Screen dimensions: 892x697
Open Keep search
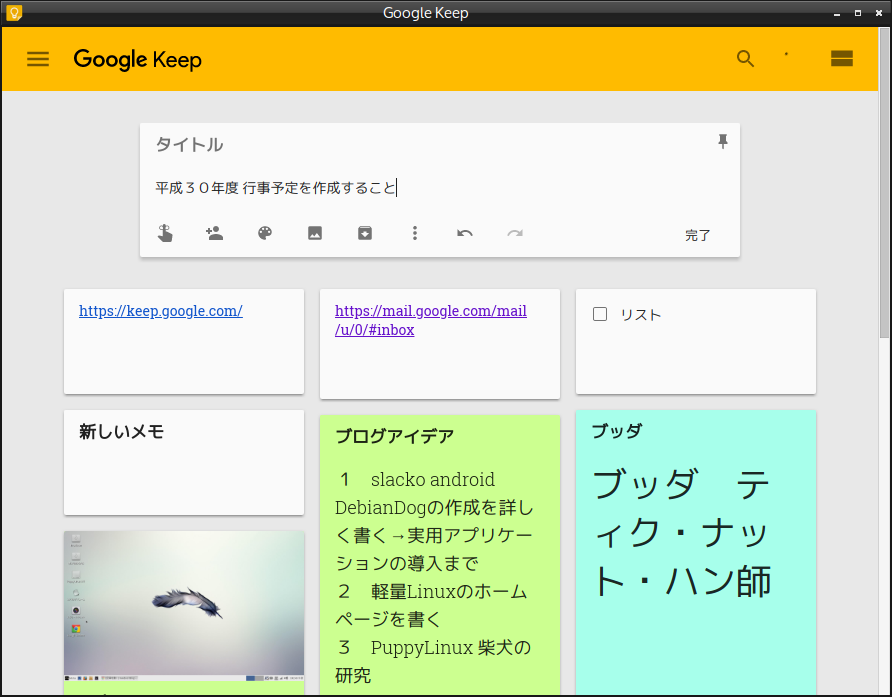[745, 59]
